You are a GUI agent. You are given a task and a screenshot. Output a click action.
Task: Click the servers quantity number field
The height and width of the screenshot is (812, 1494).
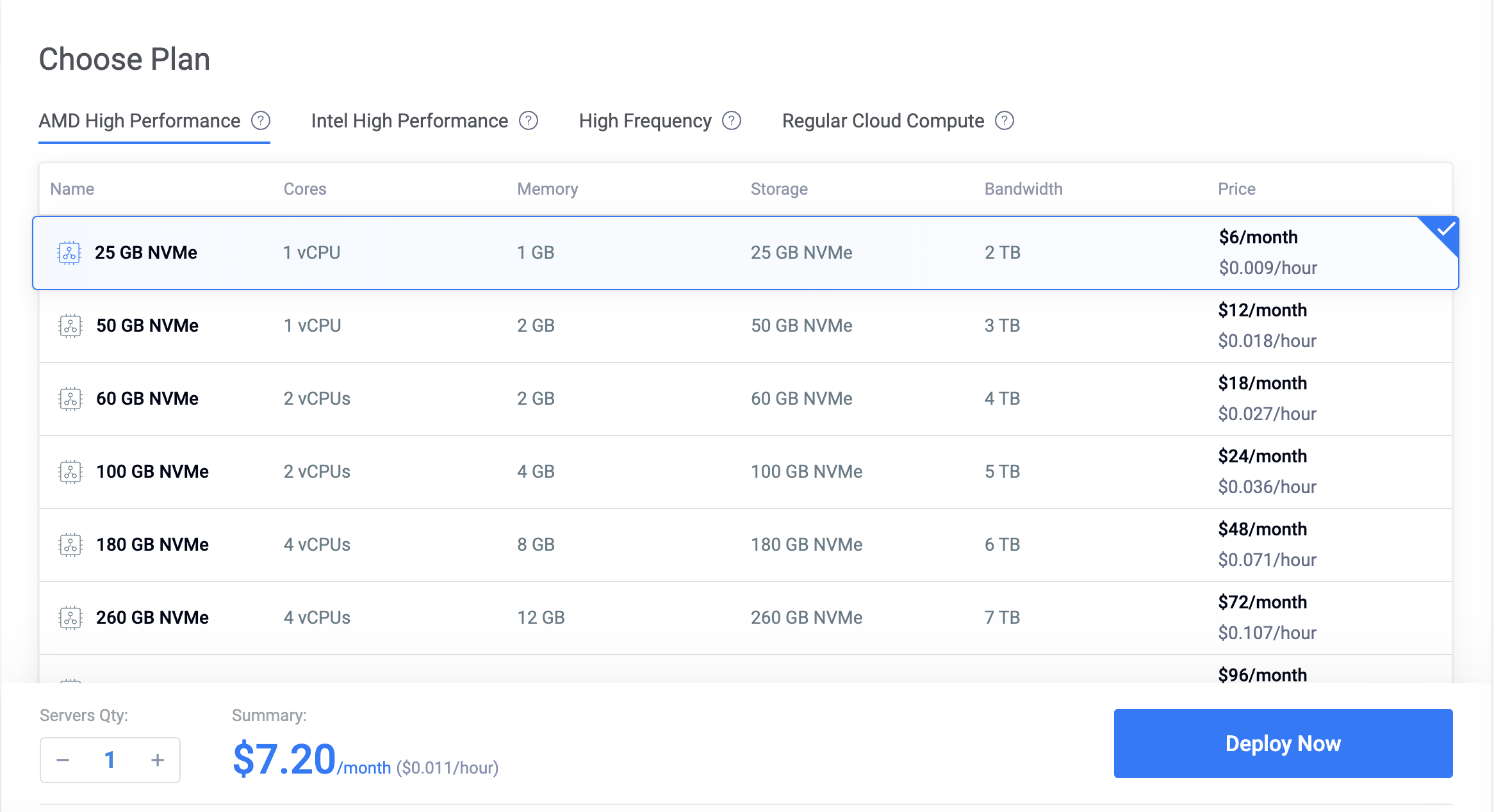pyautogui.click(x=110, y=760)
